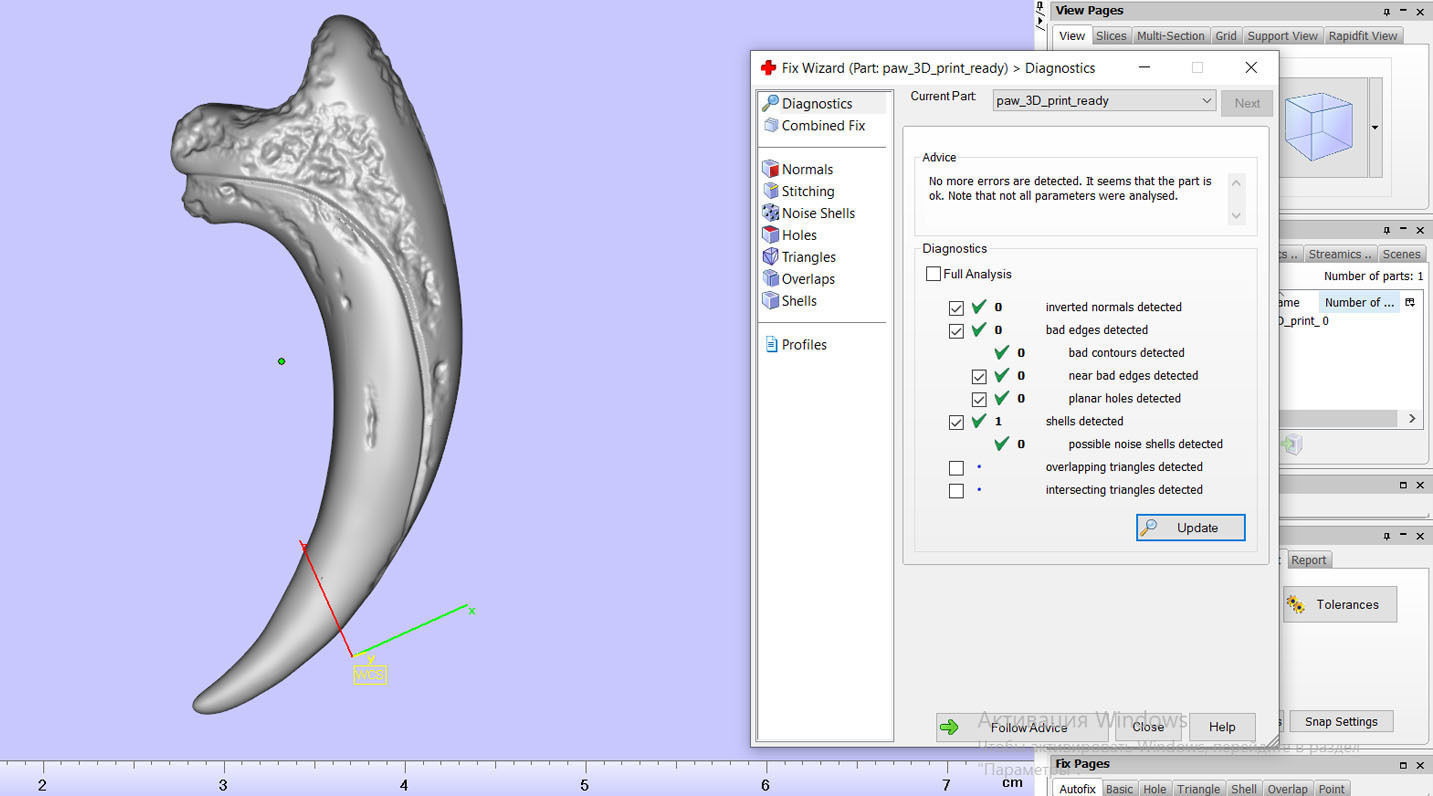The height and width of the screenshot is (796, 1433).
Task: Select the Basic tab in Fix Pages
Action: coord(1119,789)
